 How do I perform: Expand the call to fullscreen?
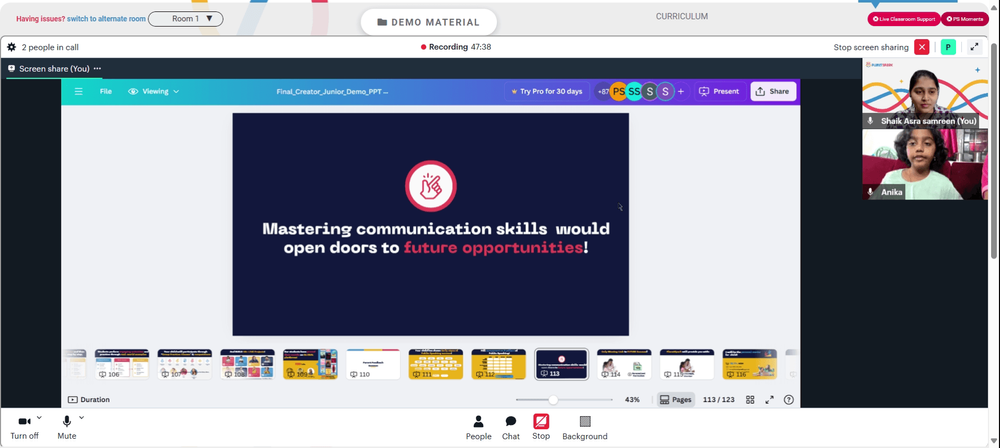pos(974,47)
